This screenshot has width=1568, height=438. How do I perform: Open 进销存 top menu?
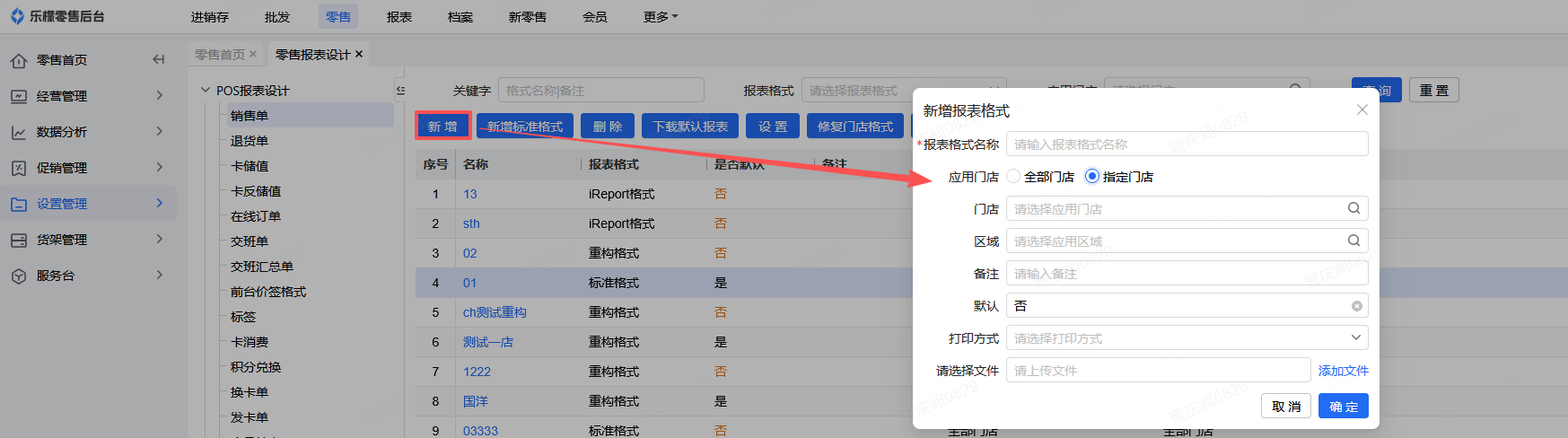click(x=210, y=16)
